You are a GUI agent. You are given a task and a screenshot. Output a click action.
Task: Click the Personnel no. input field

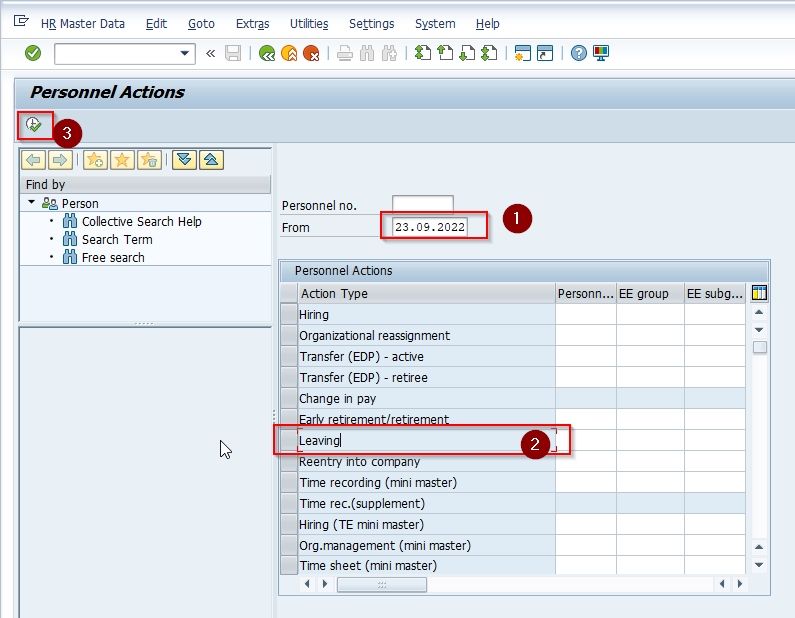[x=423, y=204]
